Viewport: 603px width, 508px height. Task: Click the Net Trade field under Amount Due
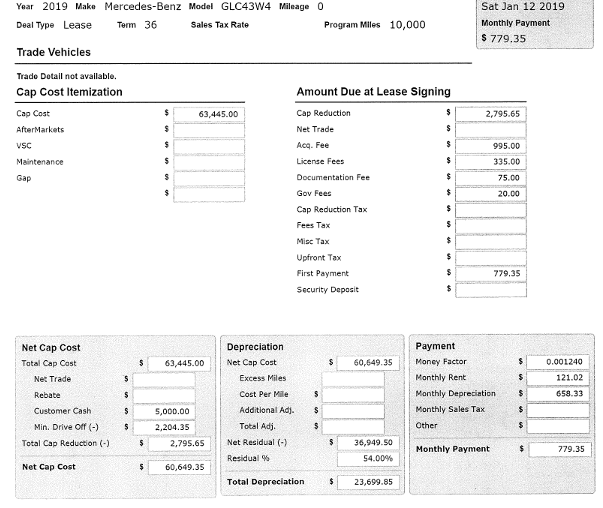point(491,130)
